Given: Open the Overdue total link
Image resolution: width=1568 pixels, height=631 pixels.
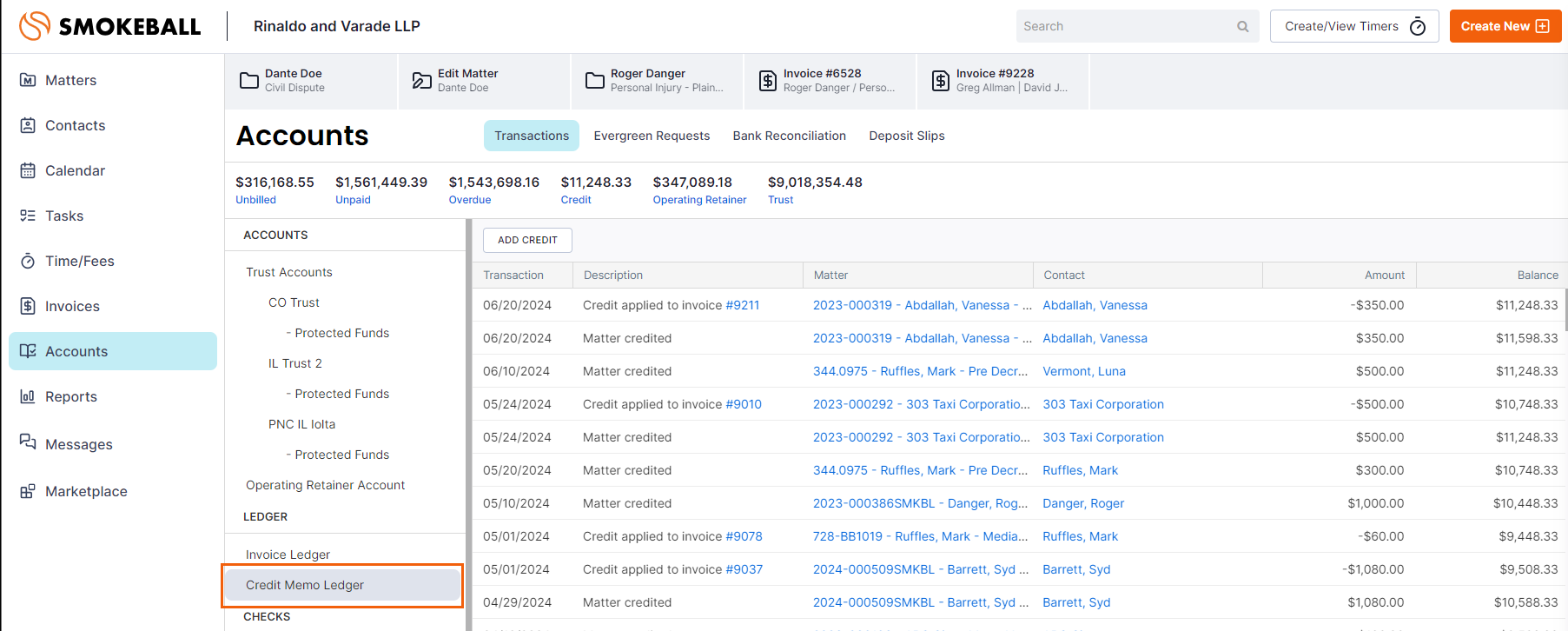Looking at the screenshot, I should click(x=470, y=200).
